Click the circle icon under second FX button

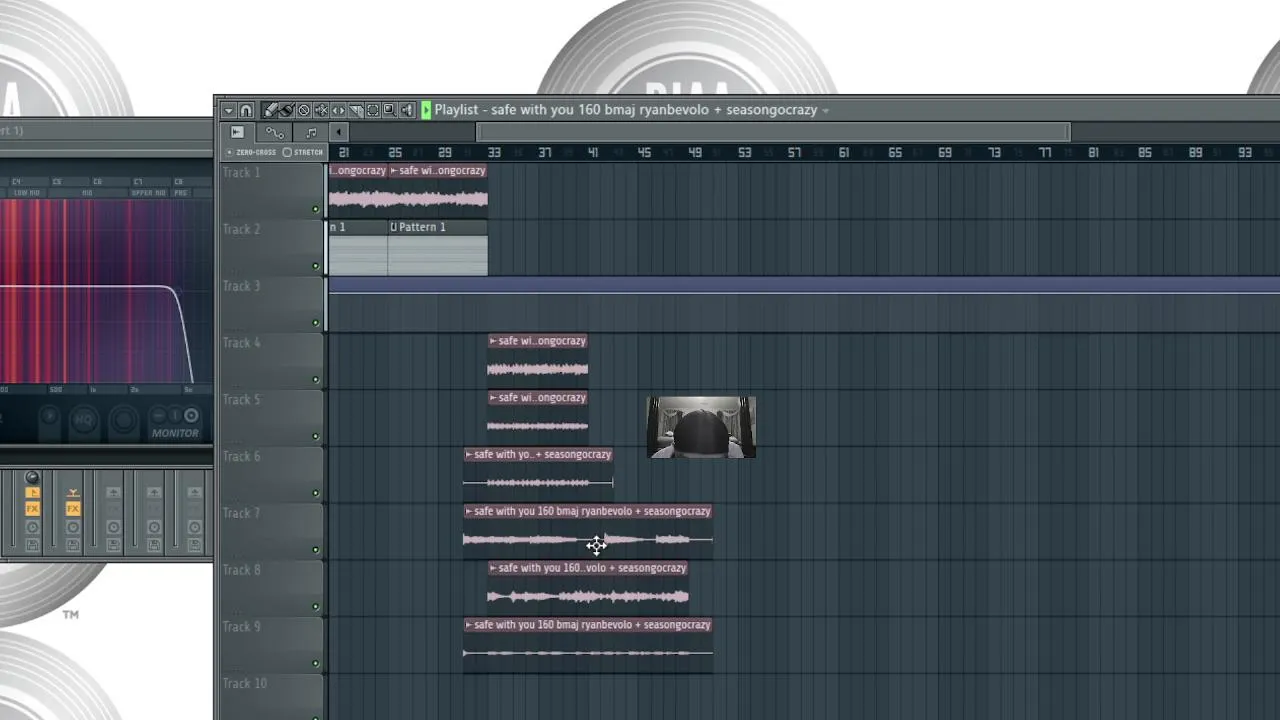tap(73, 527)
